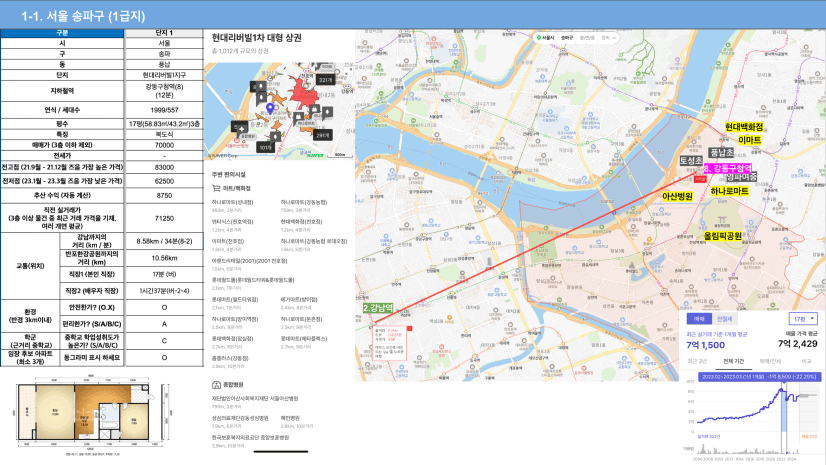
Task: Open the apartment floor plan thumbnail
Action: tap(93, 415)
